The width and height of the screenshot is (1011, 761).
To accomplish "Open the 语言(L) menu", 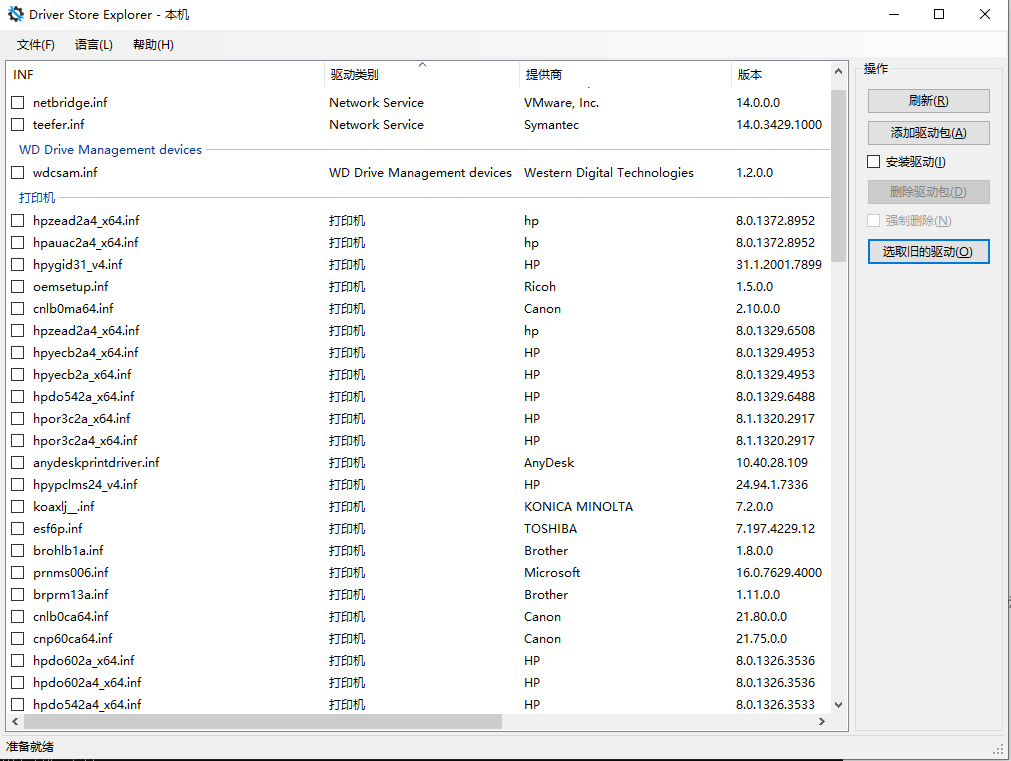I will point(94,45).
